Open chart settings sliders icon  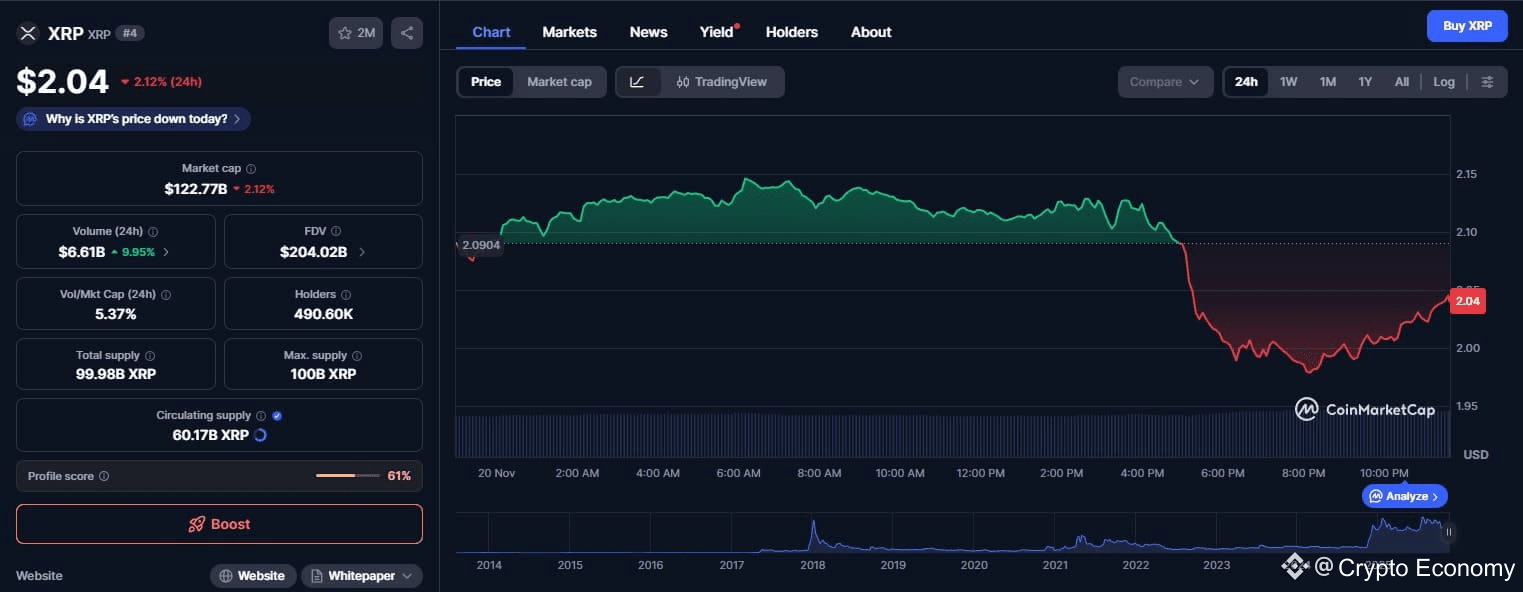point(1487,82)
